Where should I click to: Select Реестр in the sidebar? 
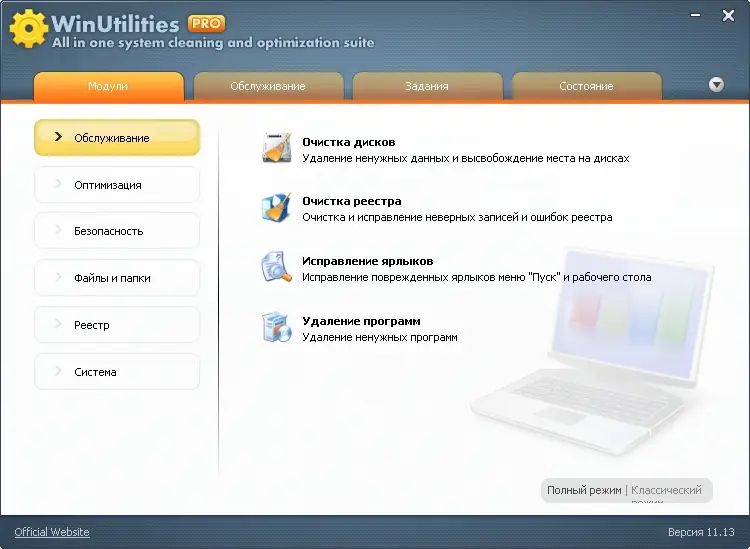click(117, 325)
